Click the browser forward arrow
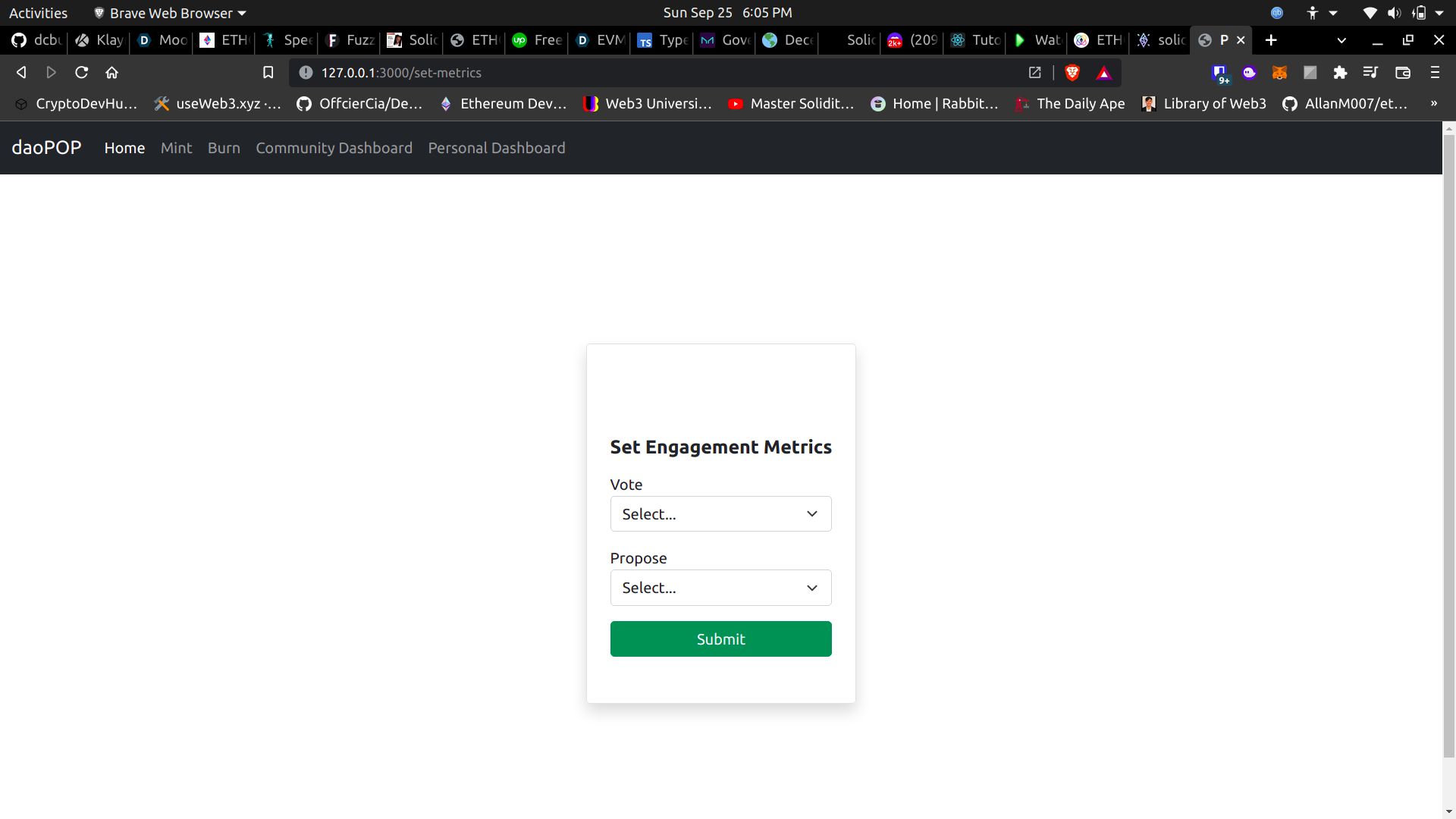Screen dimensions: 1456x819 pos(52,72)
